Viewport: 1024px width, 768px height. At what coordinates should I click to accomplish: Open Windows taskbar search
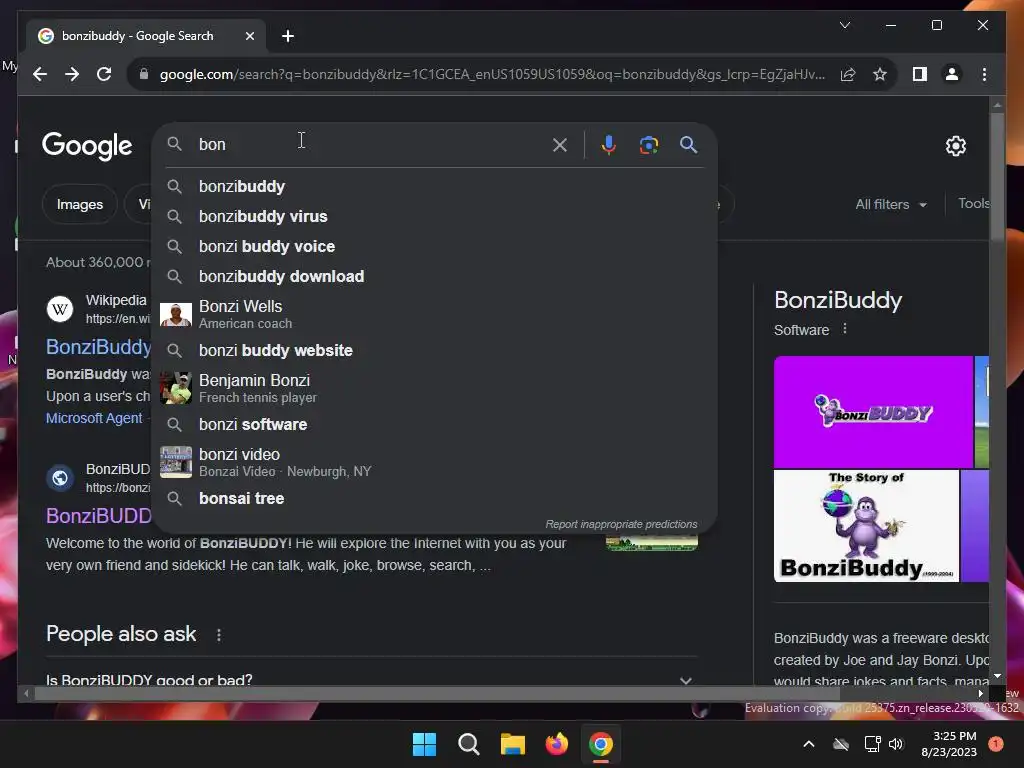point(468,744)
